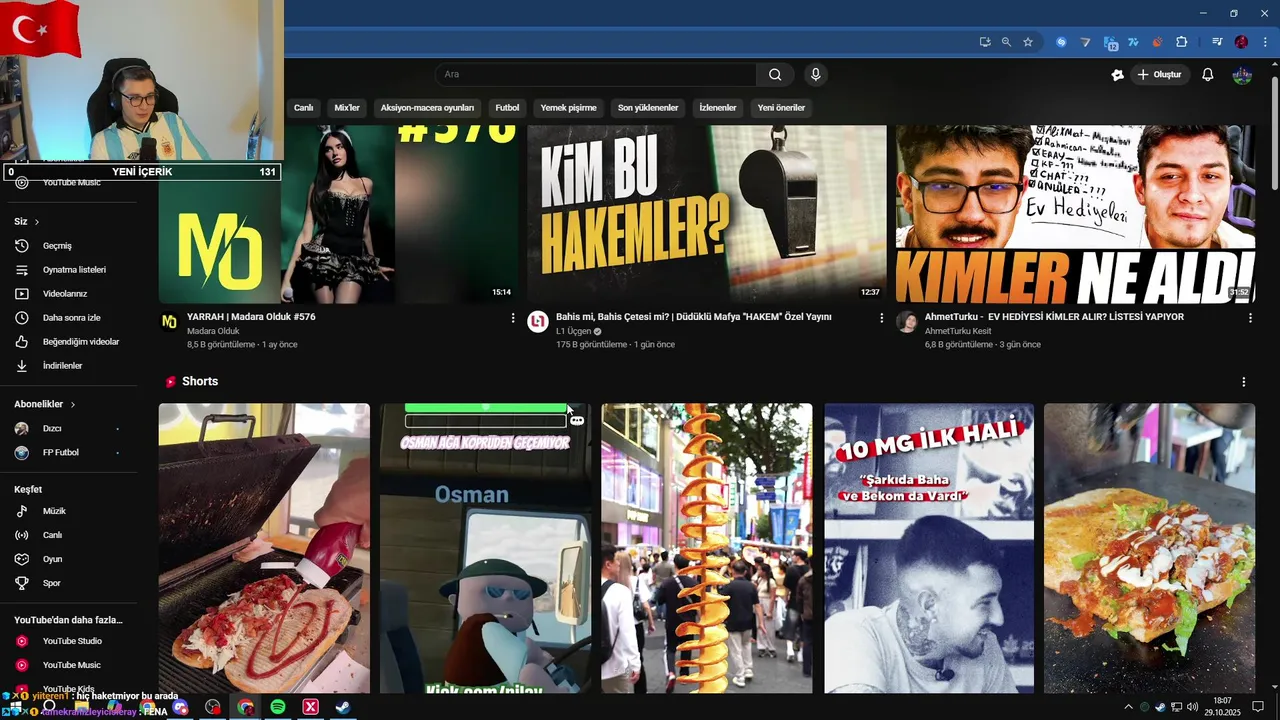This screenshot has height=720, width=1280.
Task: Select the İzlenenler filter chip
Action: (x=718, y=107)
